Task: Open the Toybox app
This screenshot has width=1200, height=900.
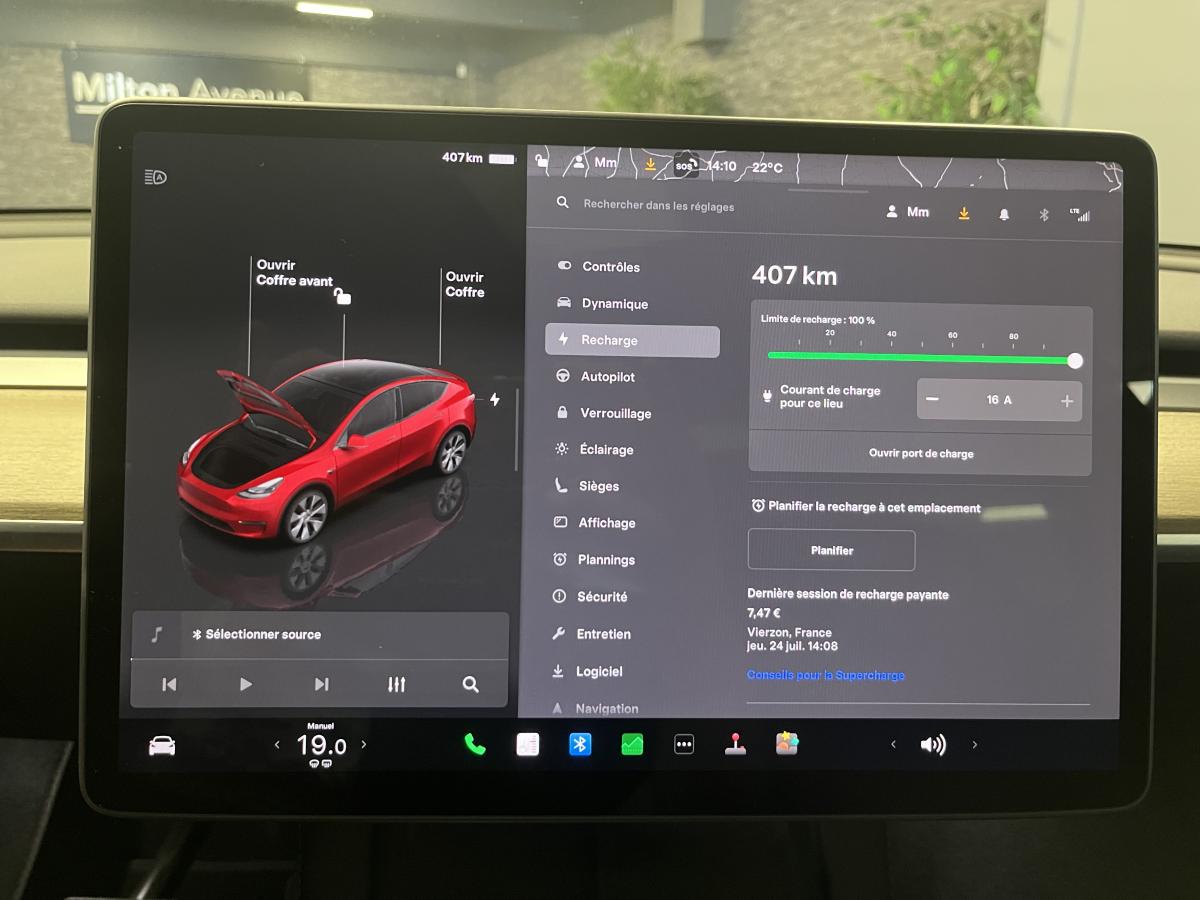Action: click(787, 743)
